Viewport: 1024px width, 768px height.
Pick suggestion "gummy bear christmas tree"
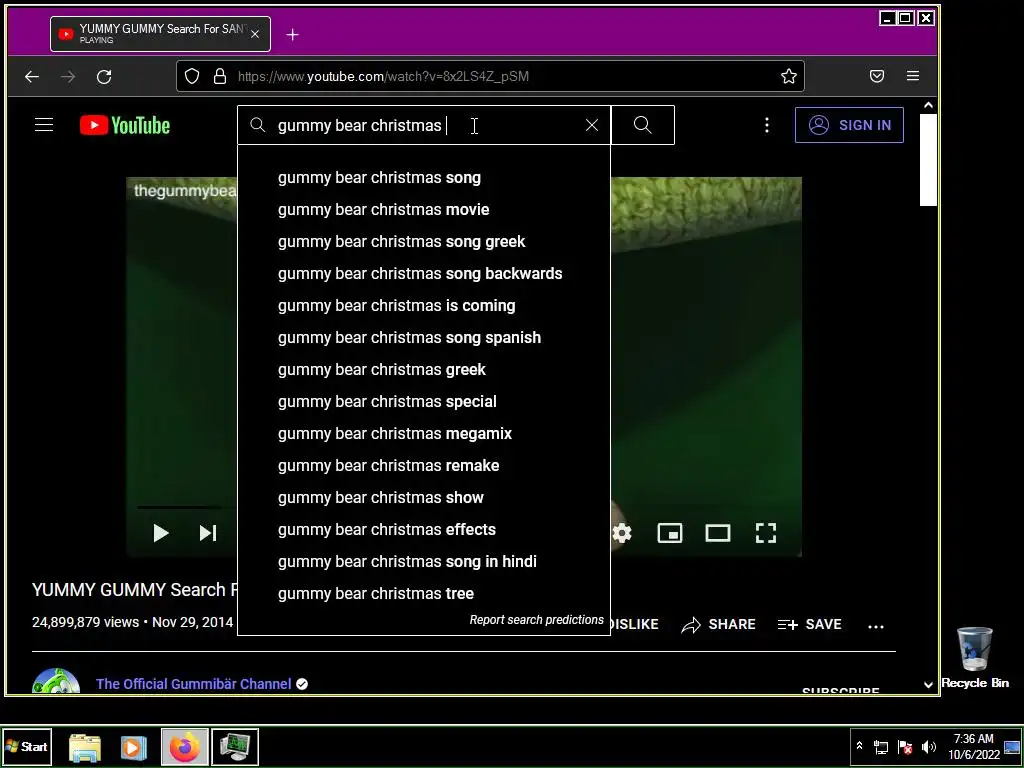tap(424, 594)
